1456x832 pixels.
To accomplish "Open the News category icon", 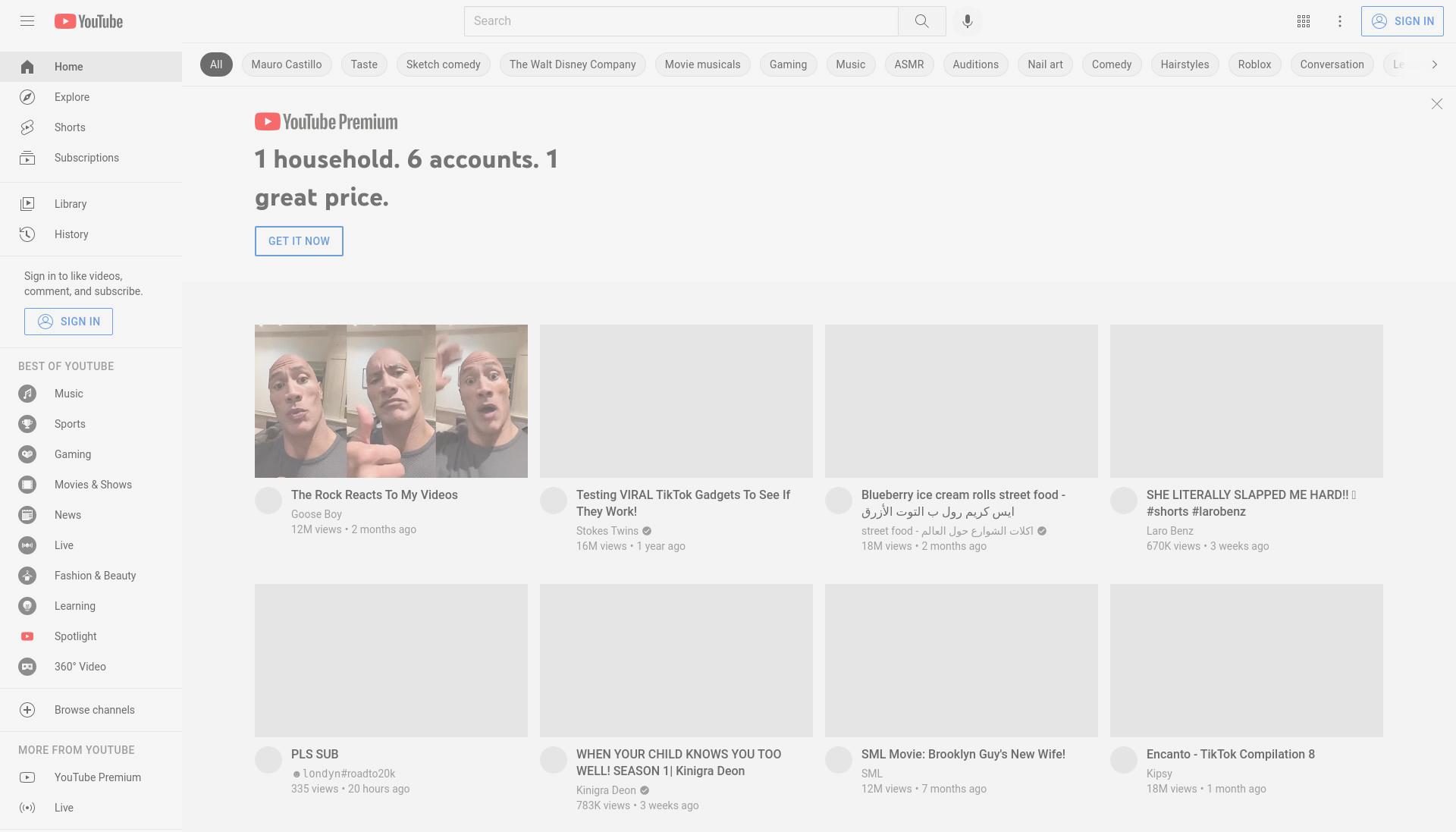I will [x=27, y=515].
